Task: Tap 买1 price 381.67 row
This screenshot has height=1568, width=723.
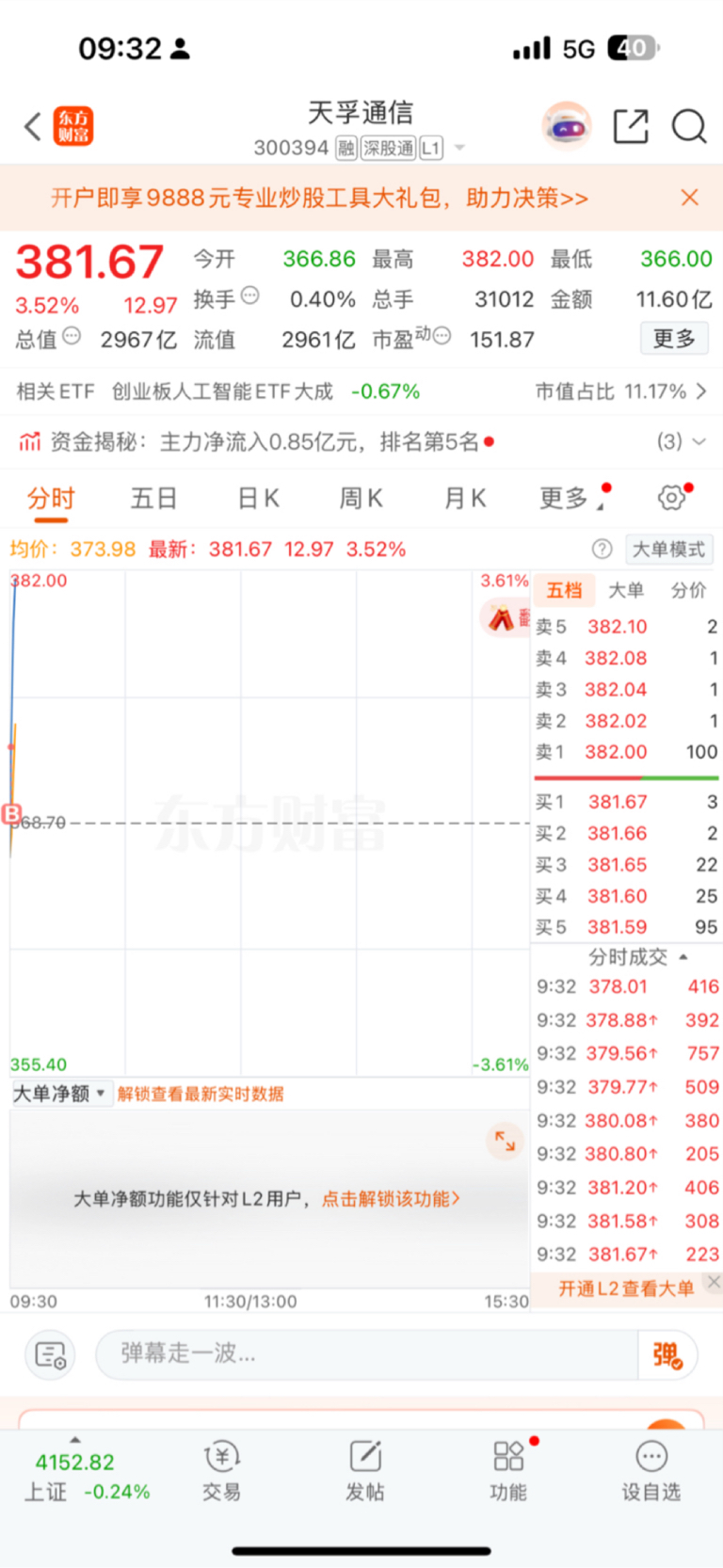Action: tap(626, 802)
